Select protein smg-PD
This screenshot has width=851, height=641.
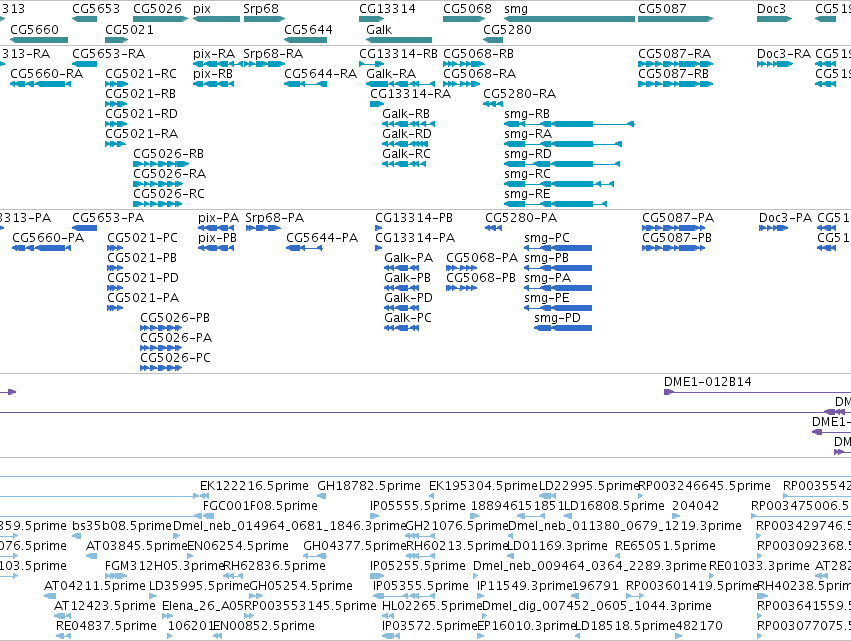[563, 328]
